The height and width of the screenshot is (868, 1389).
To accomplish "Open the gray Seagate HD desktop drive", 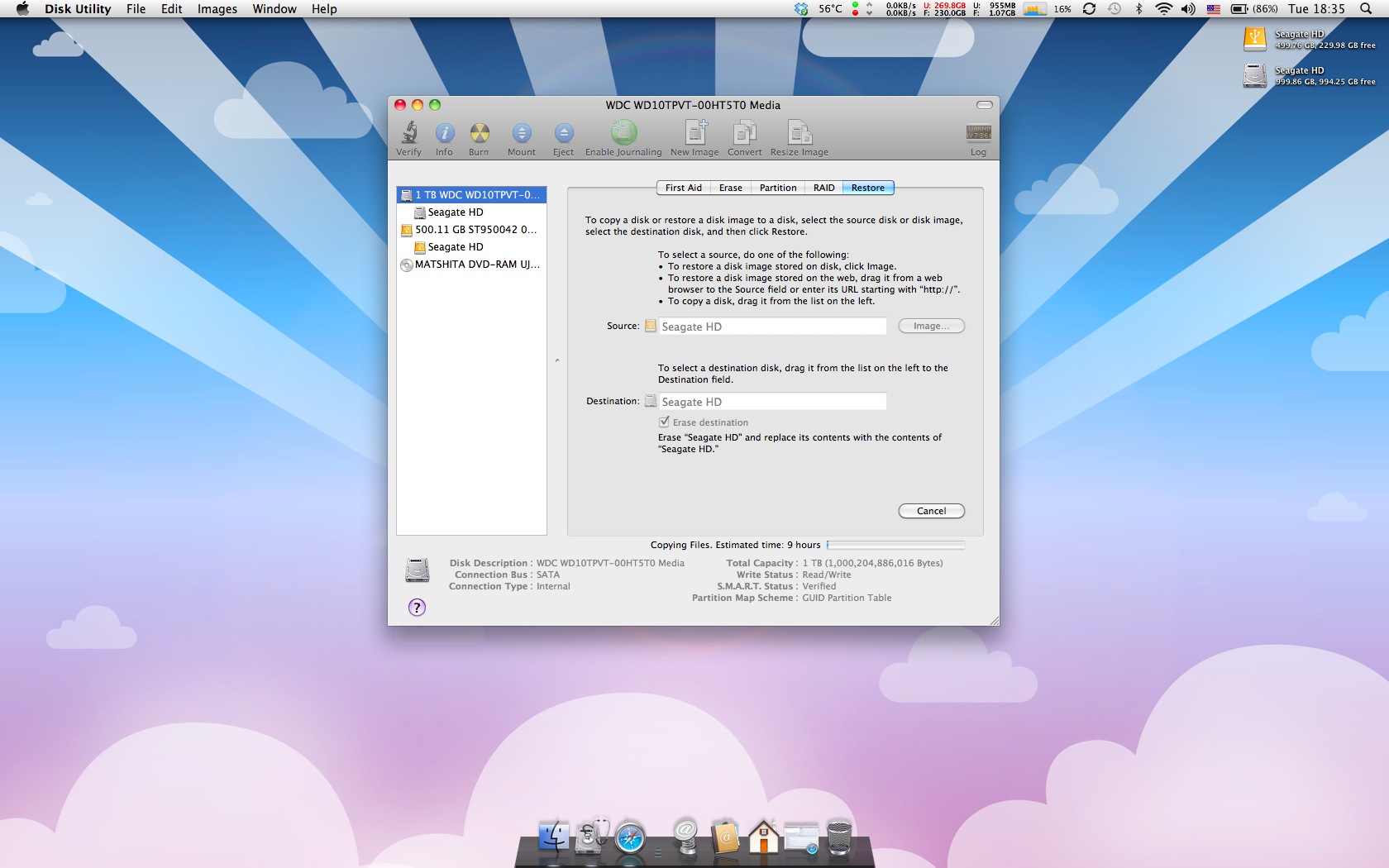I will pyautogui.click(x=1255, y=75).
